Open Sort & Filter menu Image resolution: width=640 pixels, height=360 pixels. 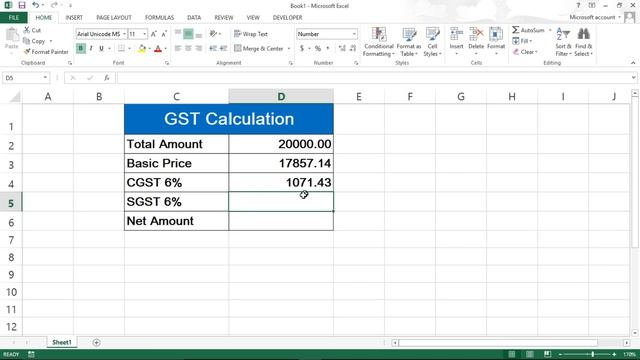563,42
